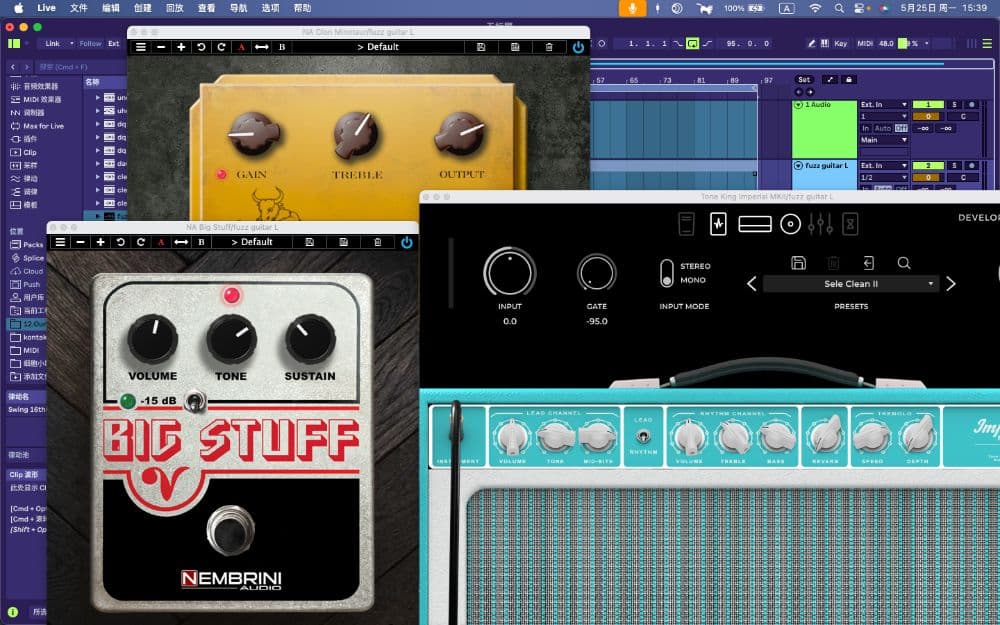Screen dimensions: 1000x625
Task: Click the trash icon in Big Stuff toolbar
Action: point(378,242)
